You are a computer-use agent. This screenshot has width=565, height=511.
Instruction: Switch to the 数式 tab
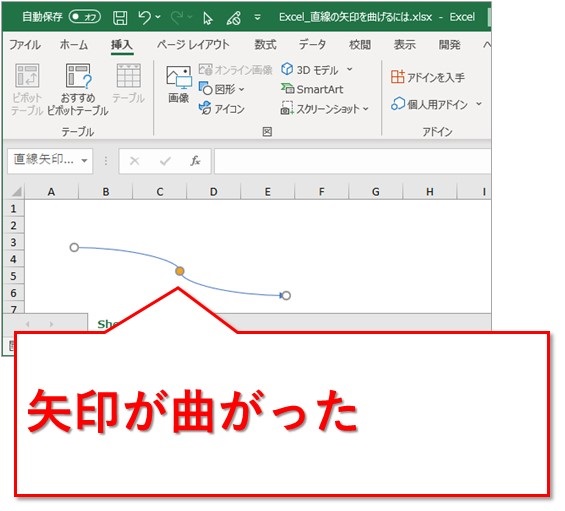click(265, 45)
